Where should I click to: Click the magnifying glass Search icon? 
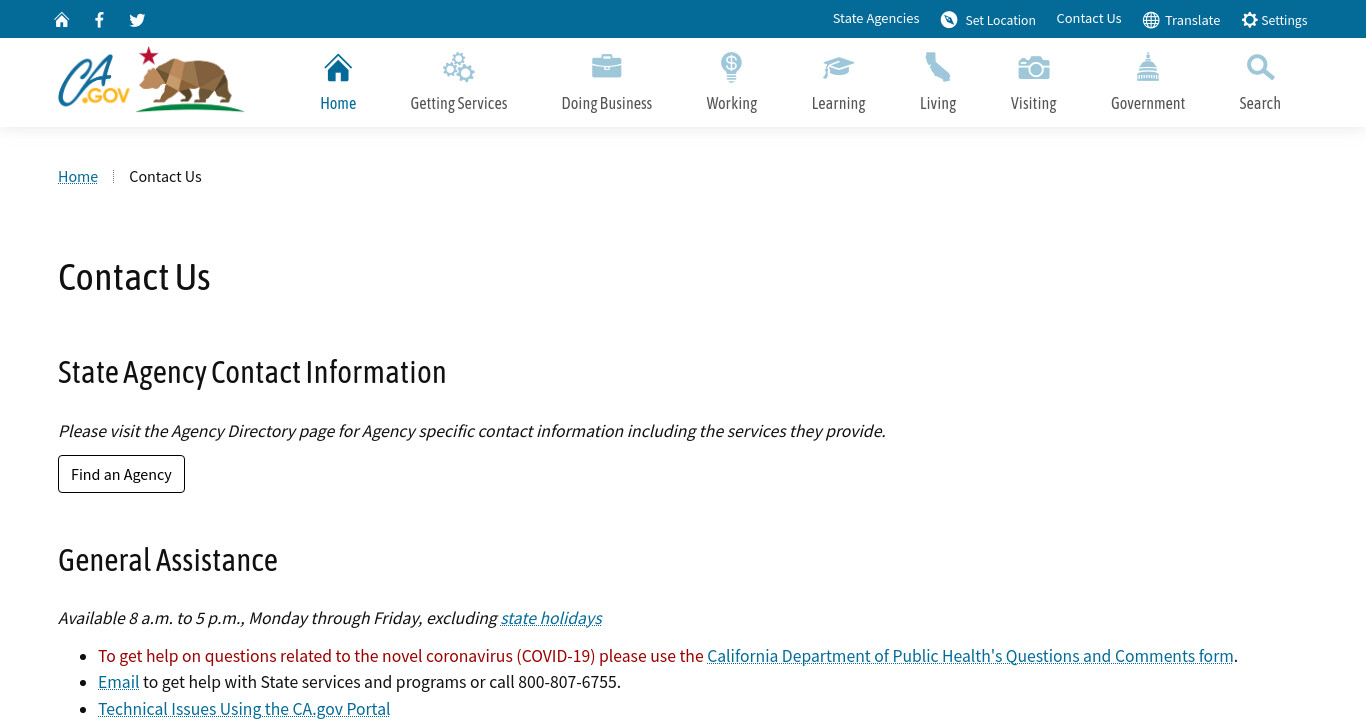click(x=1260, y=67)
